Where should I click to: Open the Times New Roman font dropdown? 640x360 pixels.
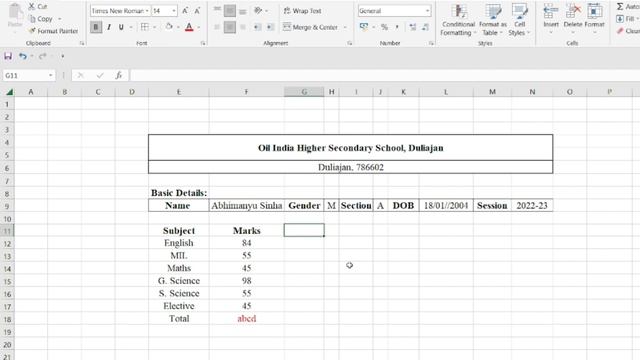point(147,11)
